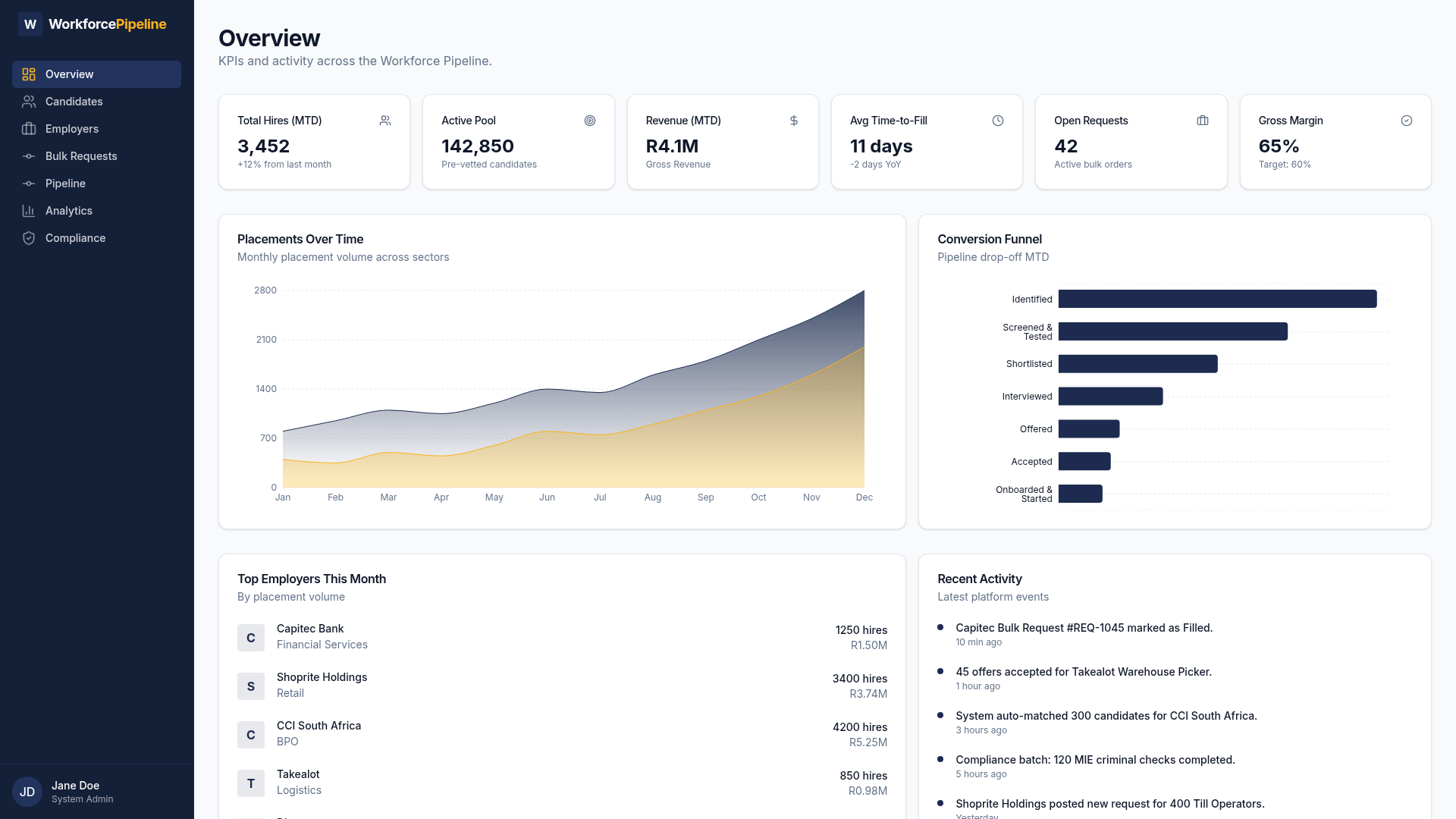Click the Active Pool value 142,850
The height and width of the screenshot is (819, 1456).
478,146
